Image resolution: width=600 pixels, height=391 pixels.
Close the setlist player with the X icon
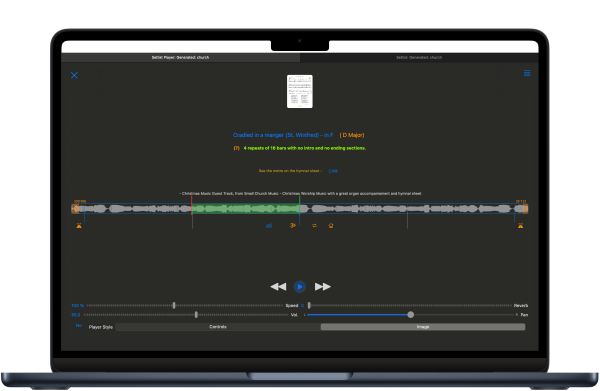click(x=74, y=75)
